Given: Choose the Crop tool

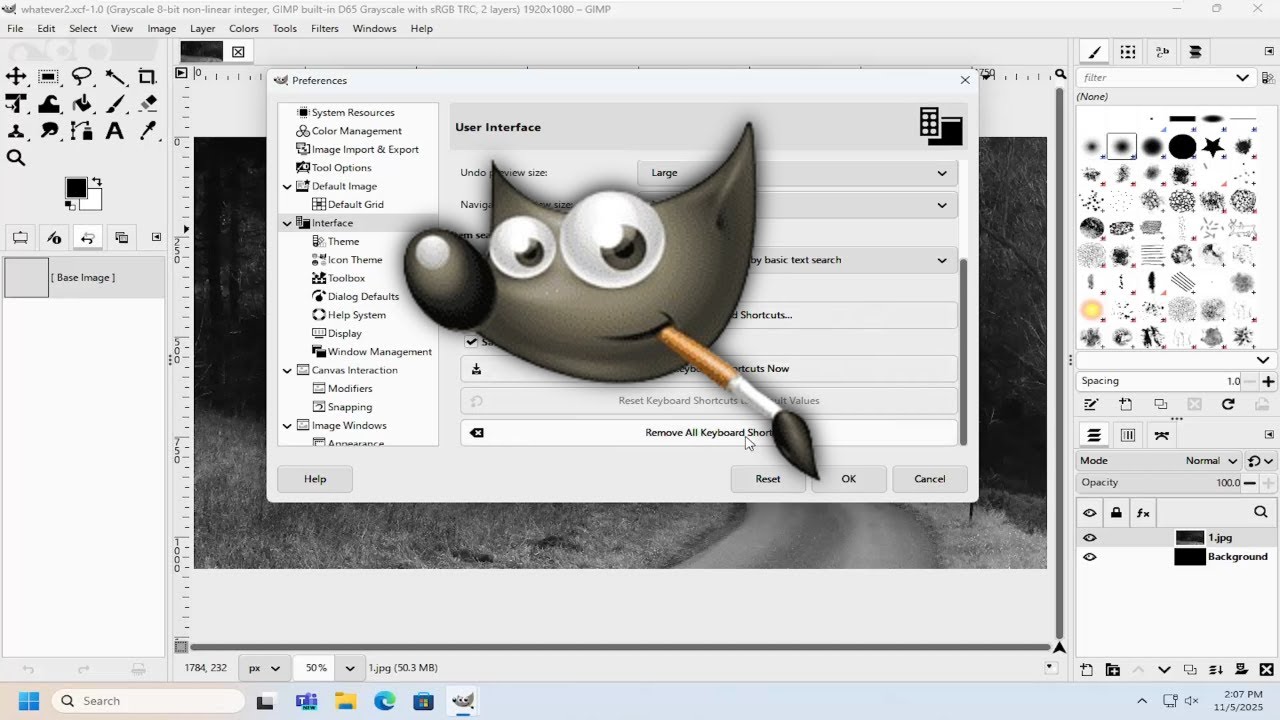Looking at the screenshot, I should coord(148,76).
